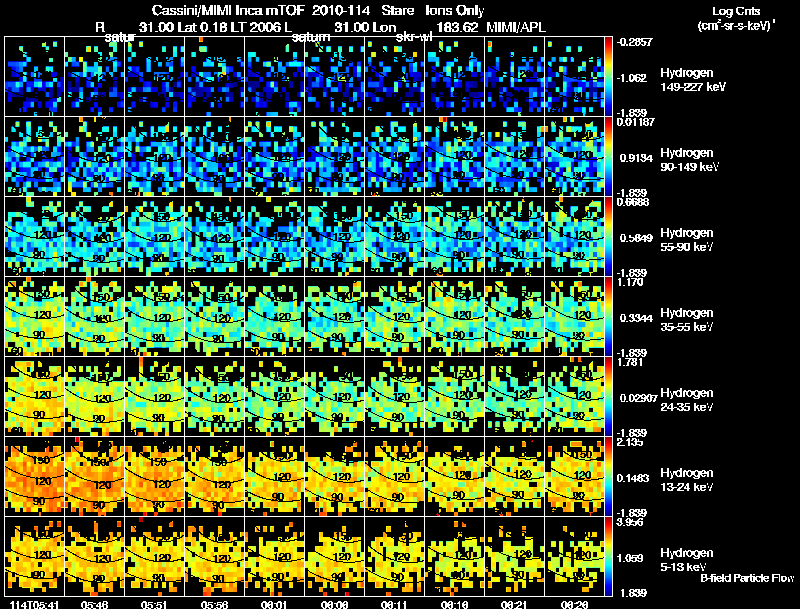Click the color bar for 13-24 keV row
This screenshot has width=800, height=609.
click(608, 476)
